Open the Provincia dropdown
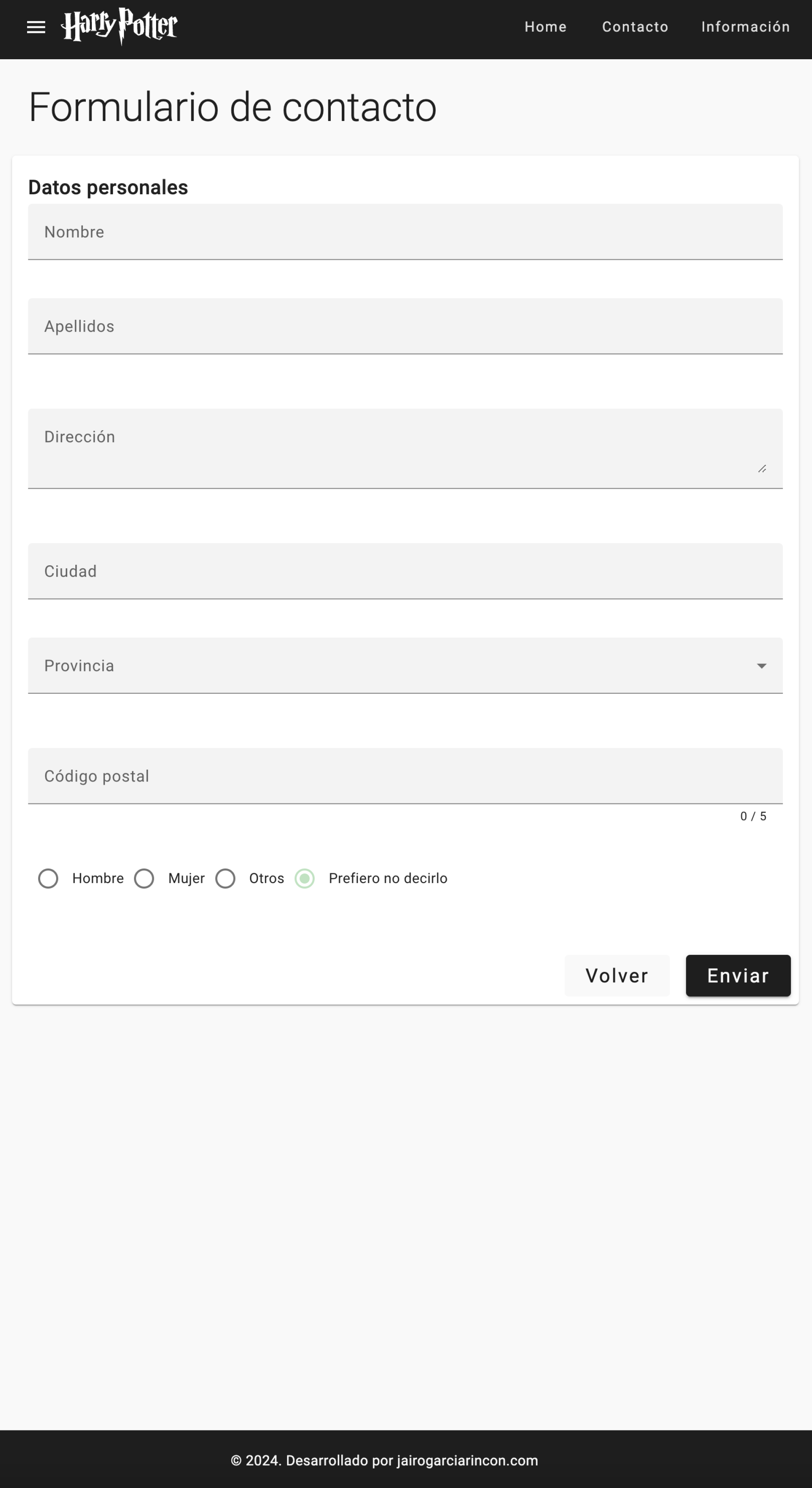Viewport: 812px width, 1488px height. pyautogui.click(x=404, y=666)
